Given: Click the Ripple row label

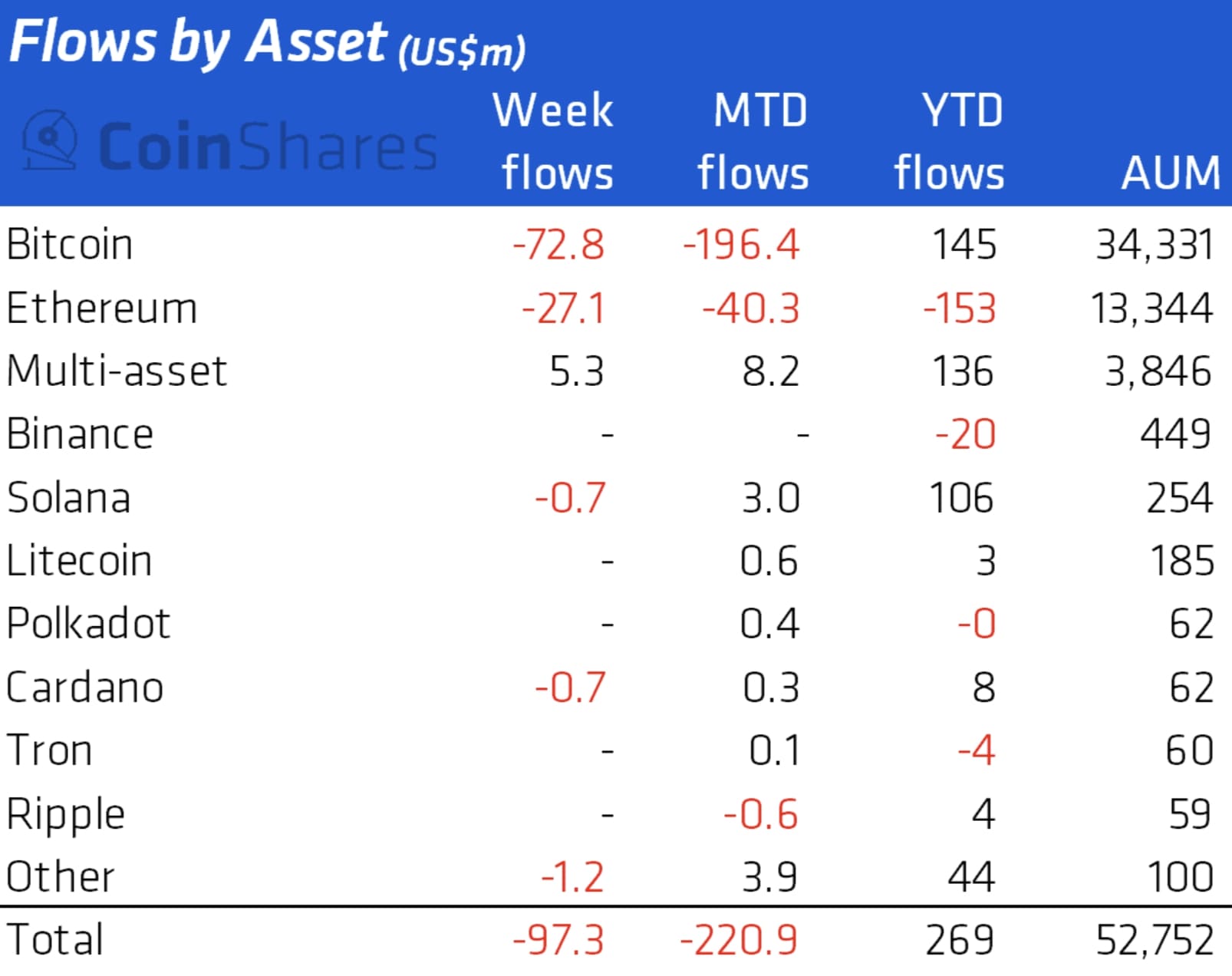Looking at the screenshot, I should [66, 814].
